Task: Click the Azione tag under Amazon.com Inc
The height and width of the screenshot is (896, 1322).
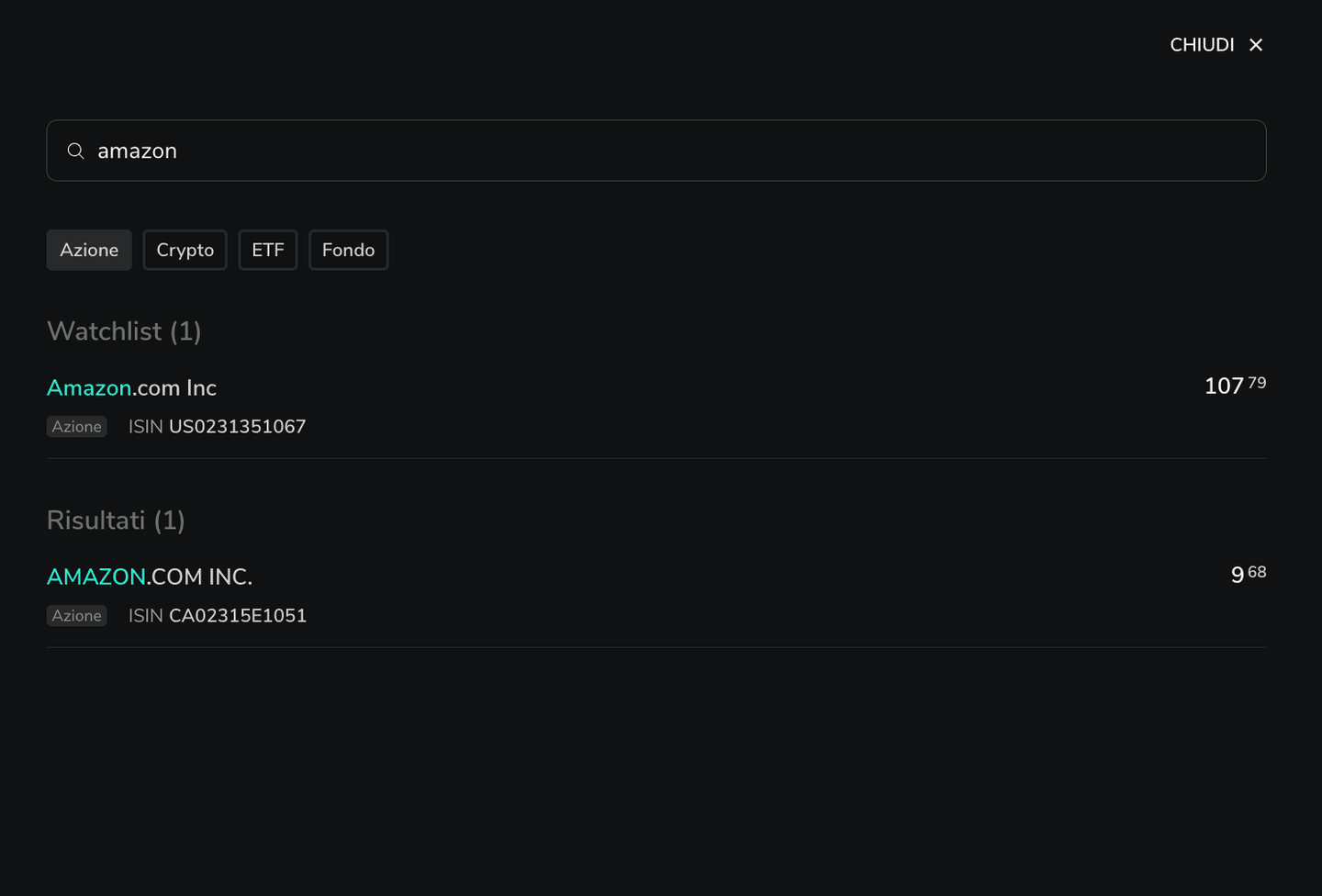Action: click(76, 427)
